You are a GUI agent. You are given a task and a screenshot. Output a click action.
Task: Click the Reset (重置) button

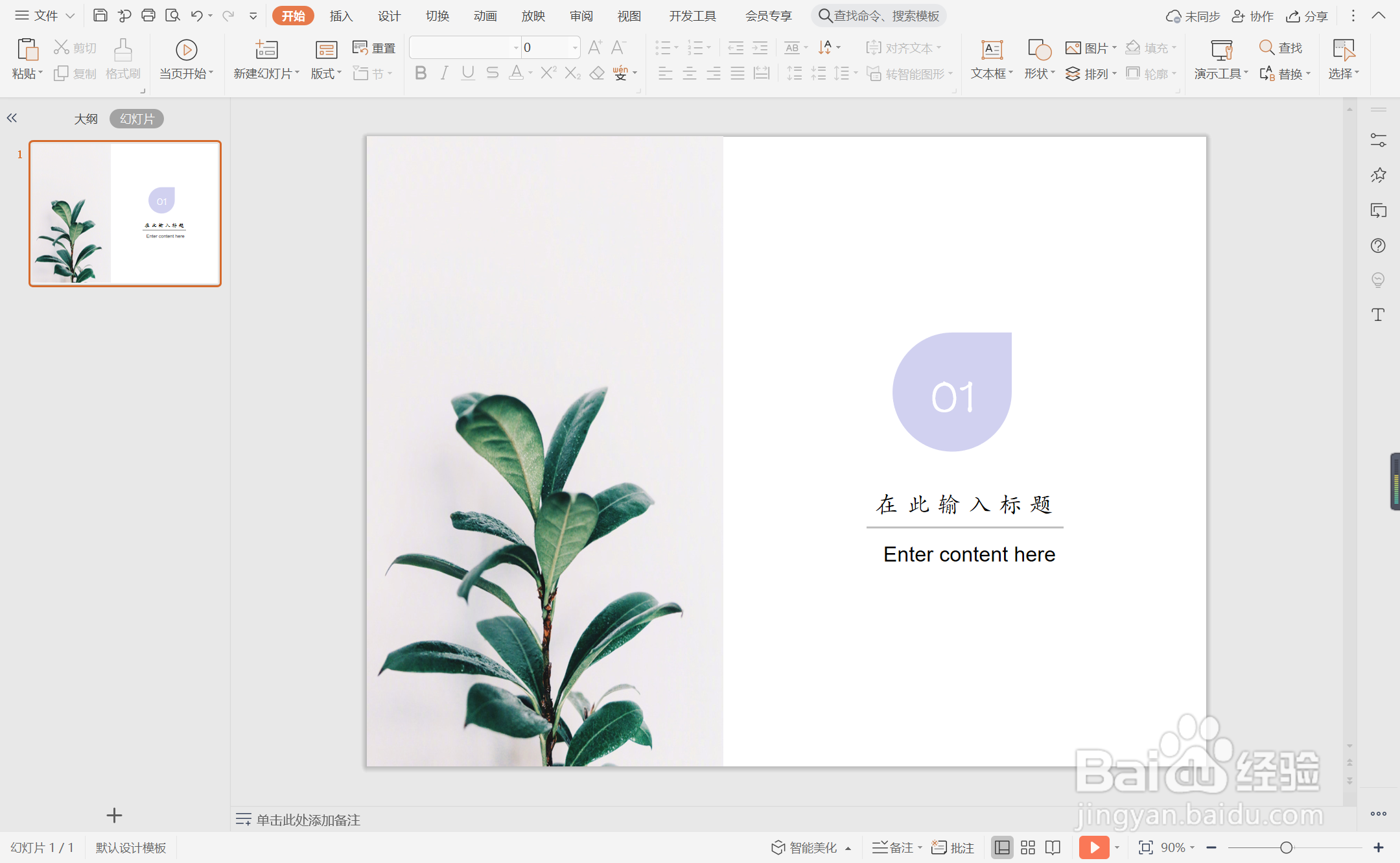(x=374, y=48)
